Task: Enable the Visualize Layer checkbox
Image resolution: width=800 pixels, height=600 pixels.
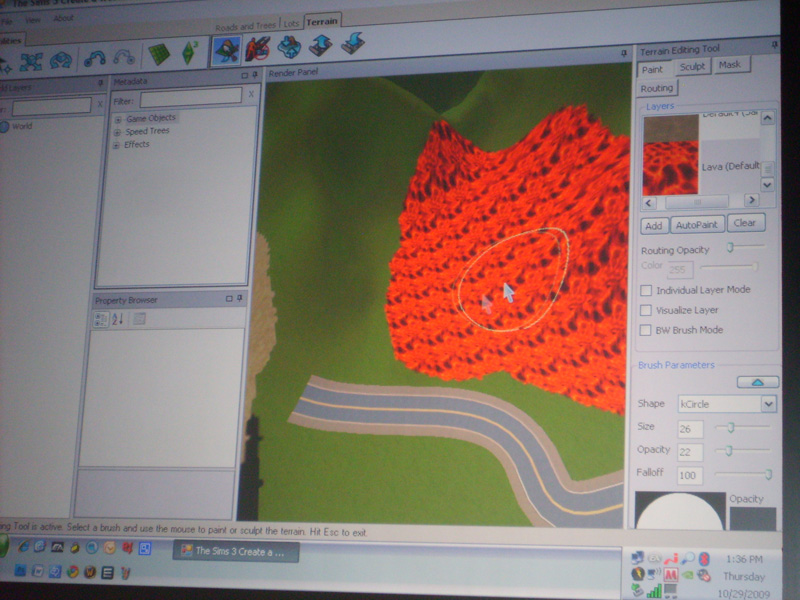Action: pos(646,310)
